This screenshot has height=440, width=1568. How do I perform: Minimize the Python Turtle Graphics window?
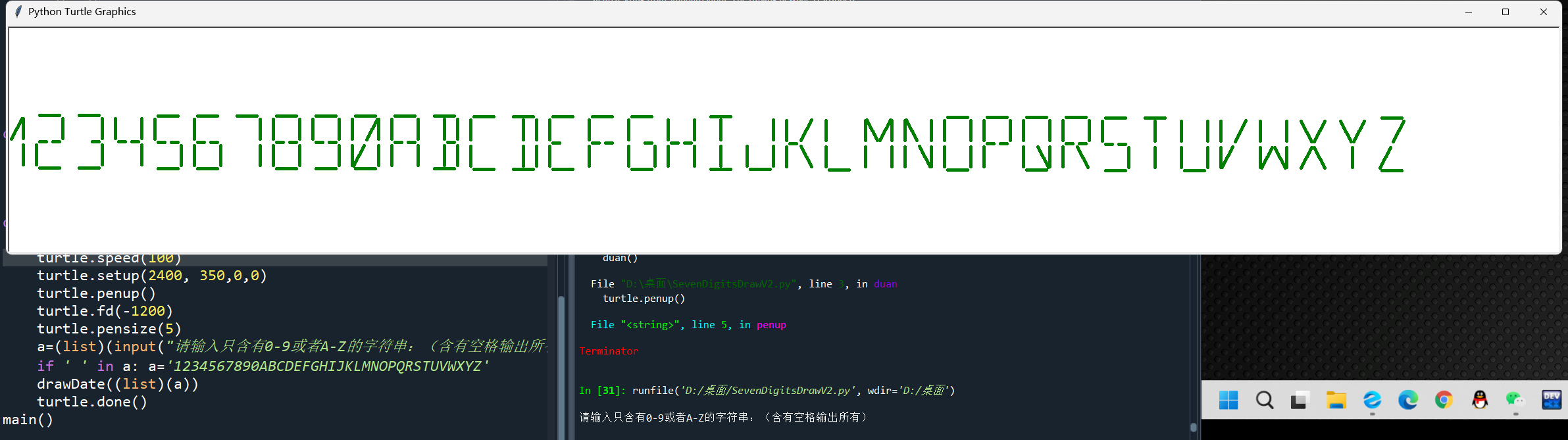click(1468, 12)
